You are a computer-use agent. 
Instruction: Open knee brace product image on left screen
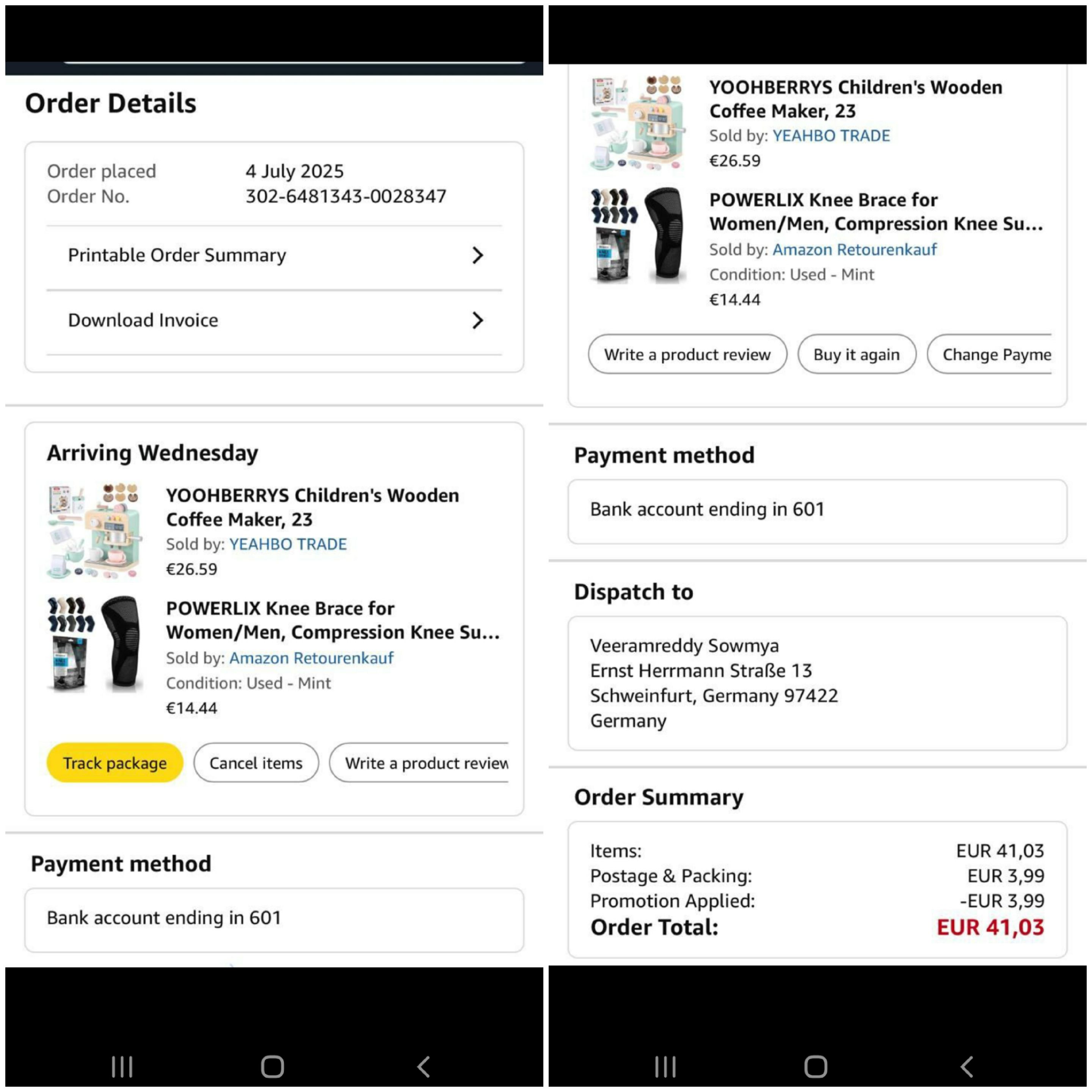(x=95, y=644)
